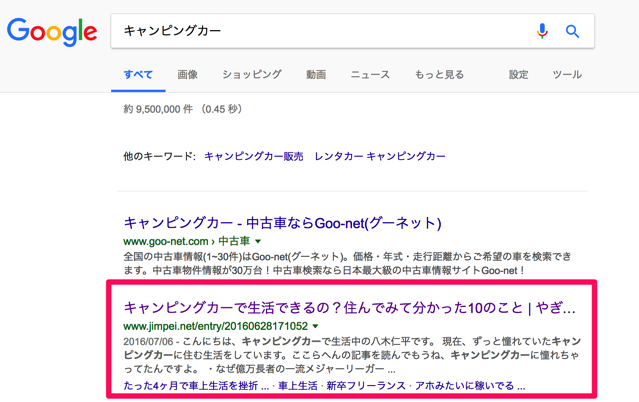Open the ニュース tab

click(370, 75)
